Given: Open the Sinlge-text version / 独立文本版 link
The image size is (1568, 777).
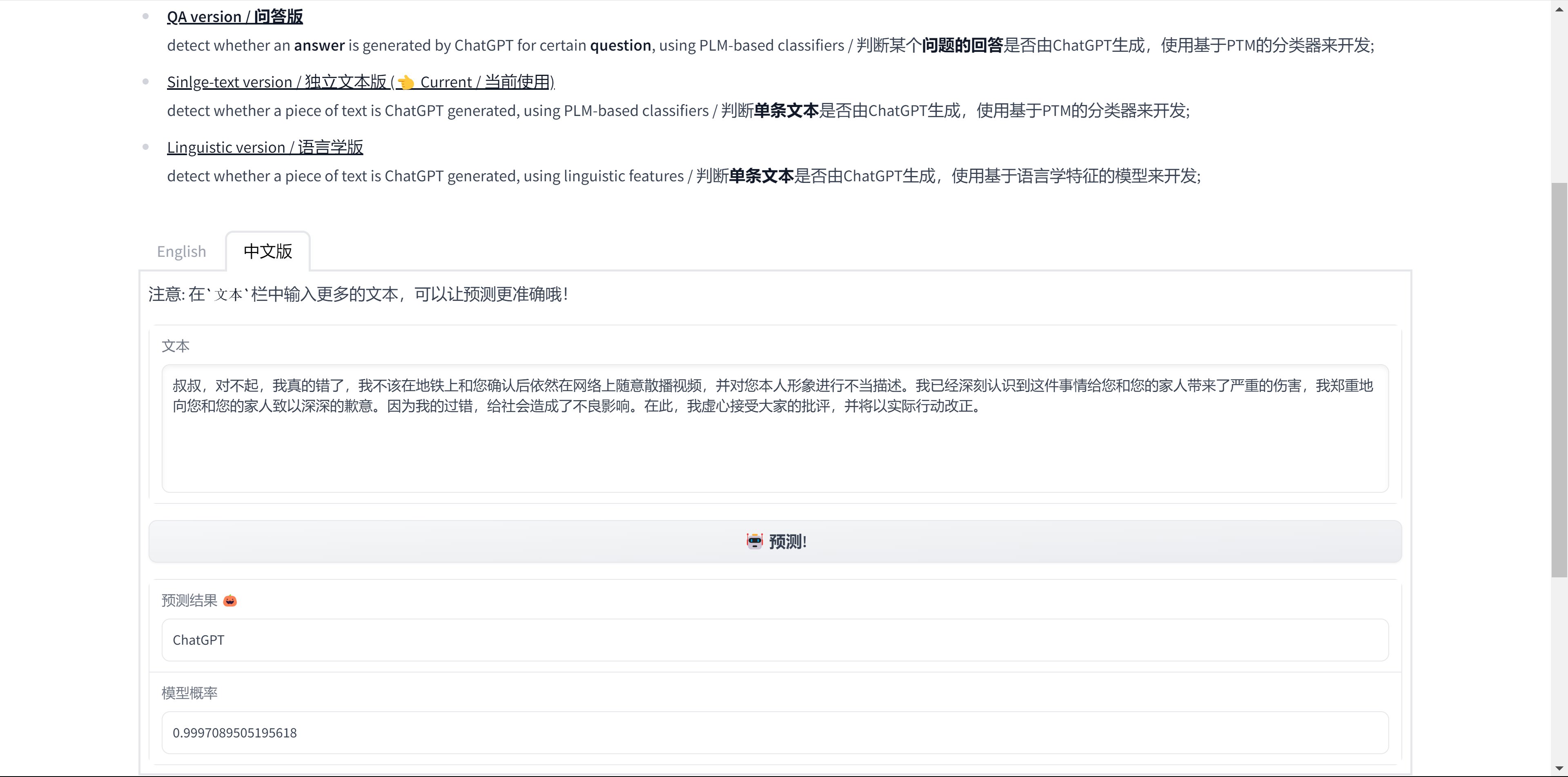Looking at the screenshot, I should (360, 82).
